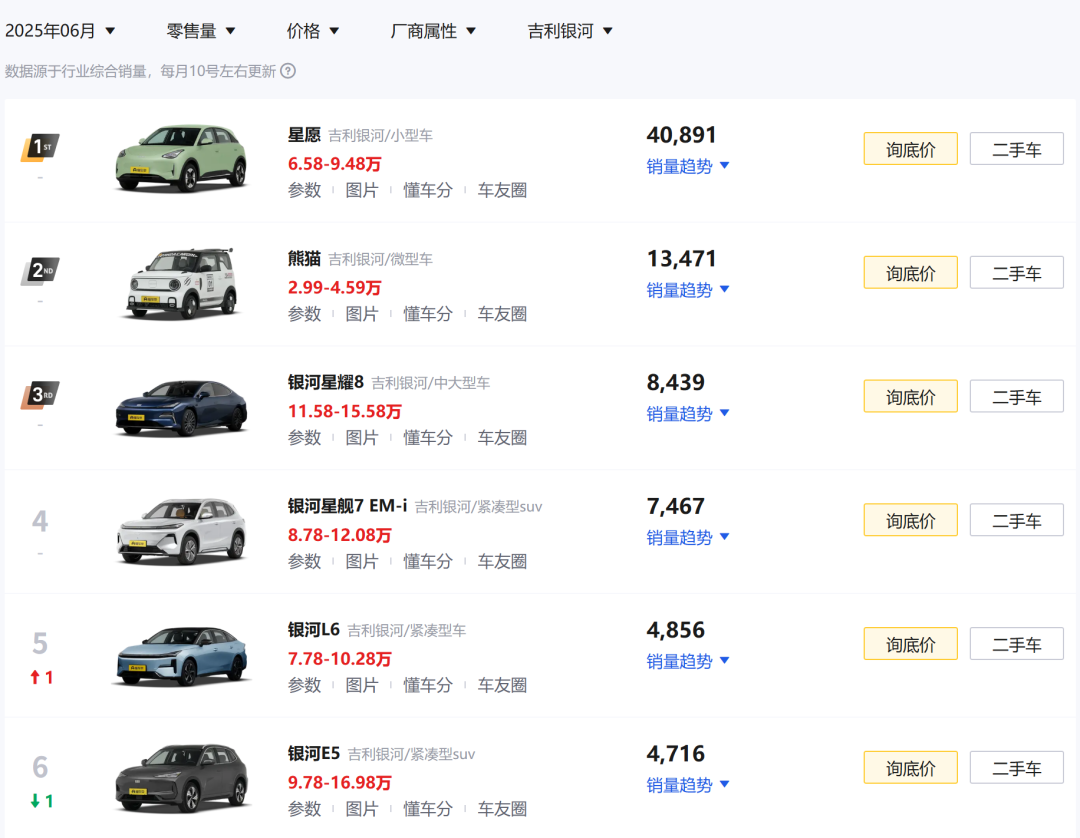Open 参数 for 熊猫
Screen dimensions: 1080x838
[x=304, y=314]
